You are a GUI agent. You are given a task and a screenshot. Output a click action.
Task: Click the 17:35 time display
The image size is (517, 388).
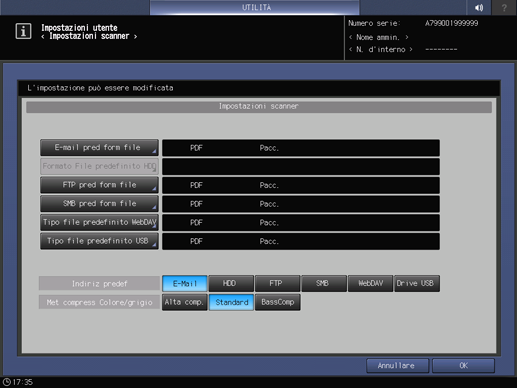(23, 382)
